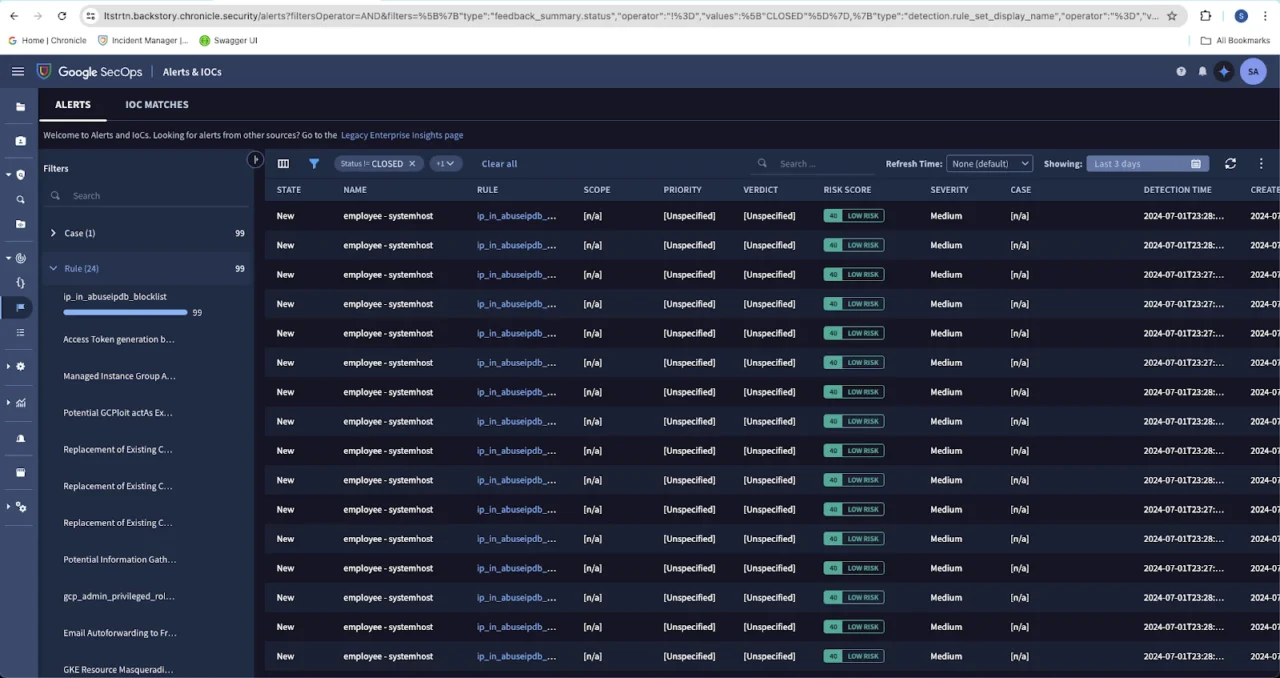Open the help question mark icon
This screenshot has height=678, width=1280.
(x=1181, y=72)
